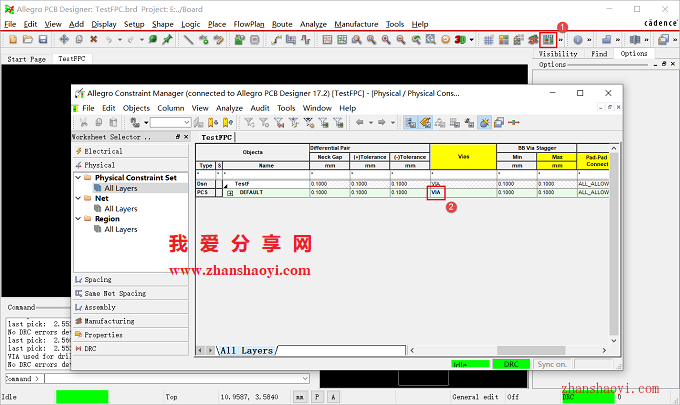Select All Layers under Region
The width and height of the screenshot is (680, 405).
121,229
